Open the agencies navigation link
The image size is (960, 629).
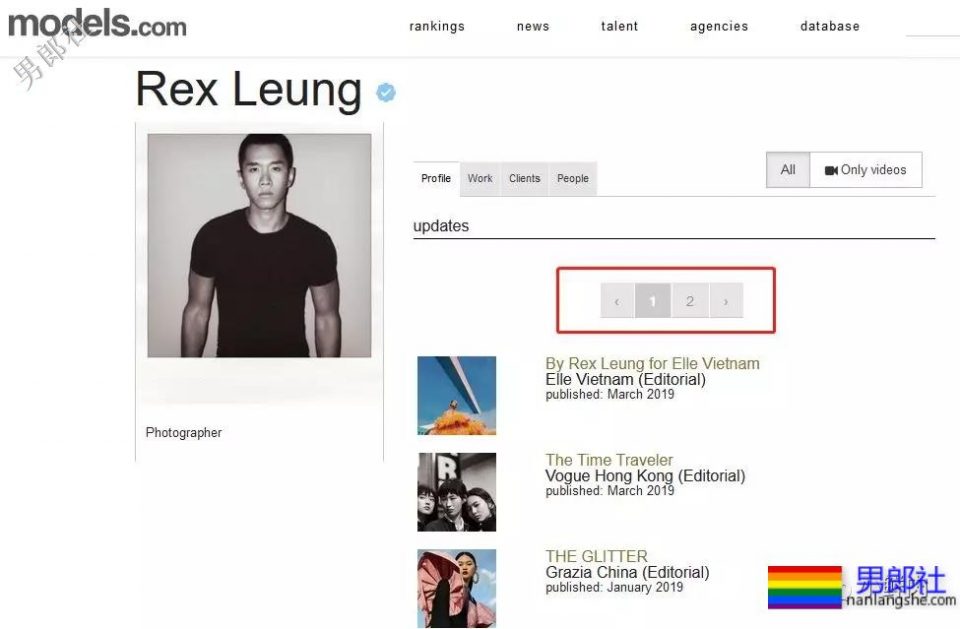click(x=719, y=26)
